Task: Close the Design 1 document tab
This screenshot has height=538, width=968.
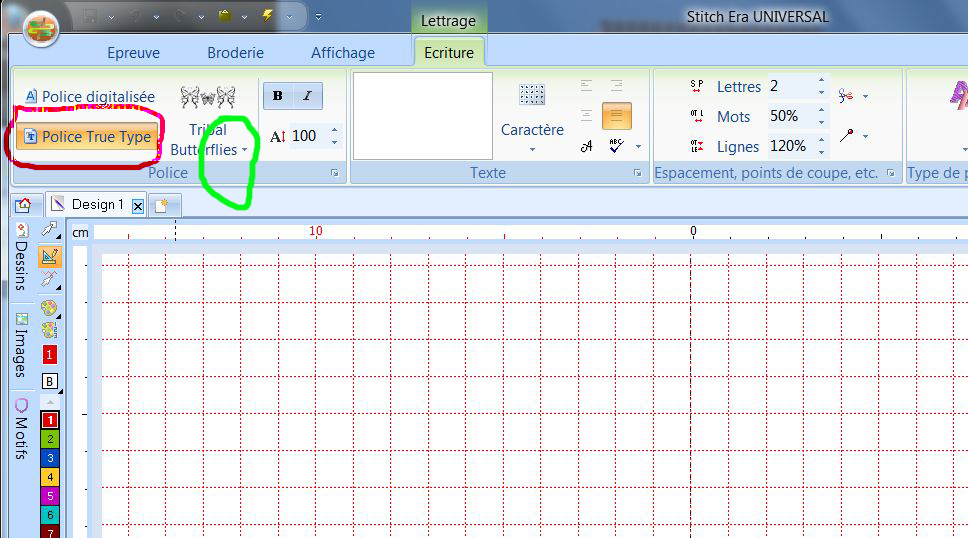Action: point(138,206)
